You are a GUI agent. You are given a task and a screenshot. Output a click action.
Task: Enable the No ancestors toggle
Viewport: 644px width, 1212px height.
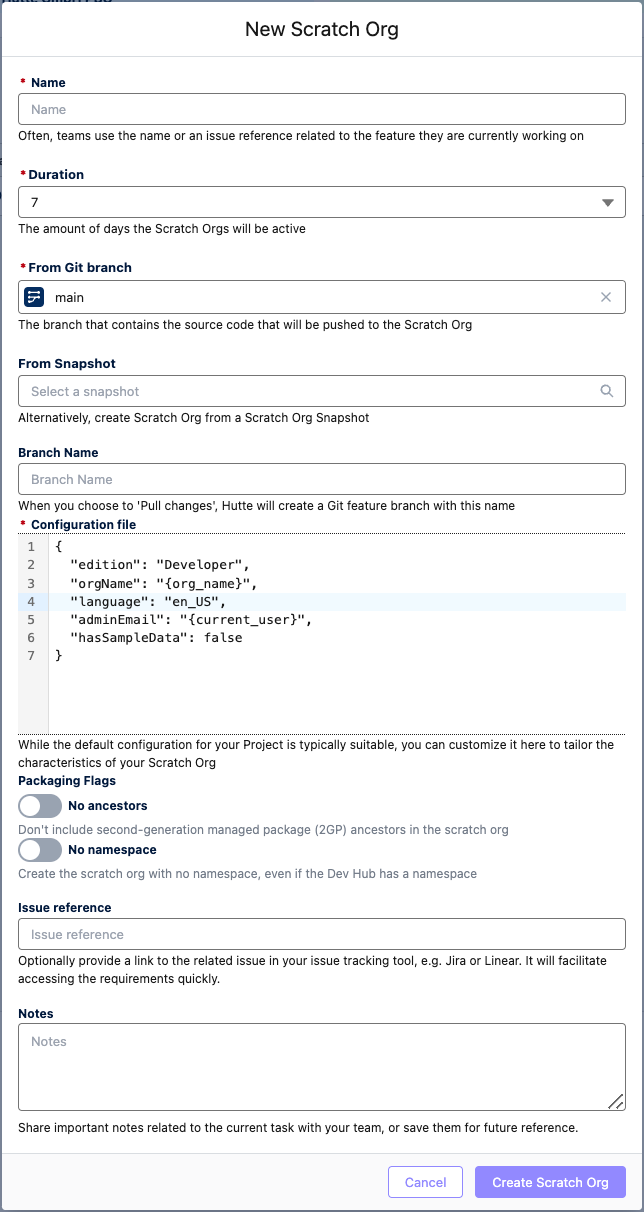pos(40,806)
